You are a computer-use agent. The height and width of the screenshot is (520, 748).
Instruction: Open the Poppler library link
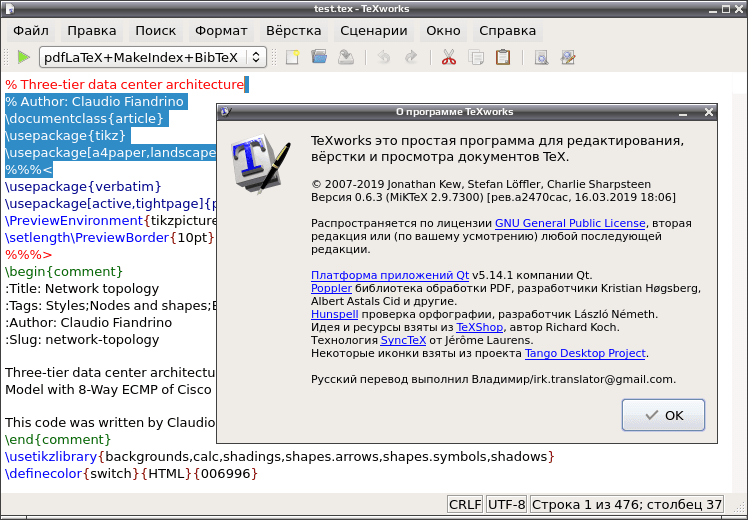click(331, 288)
